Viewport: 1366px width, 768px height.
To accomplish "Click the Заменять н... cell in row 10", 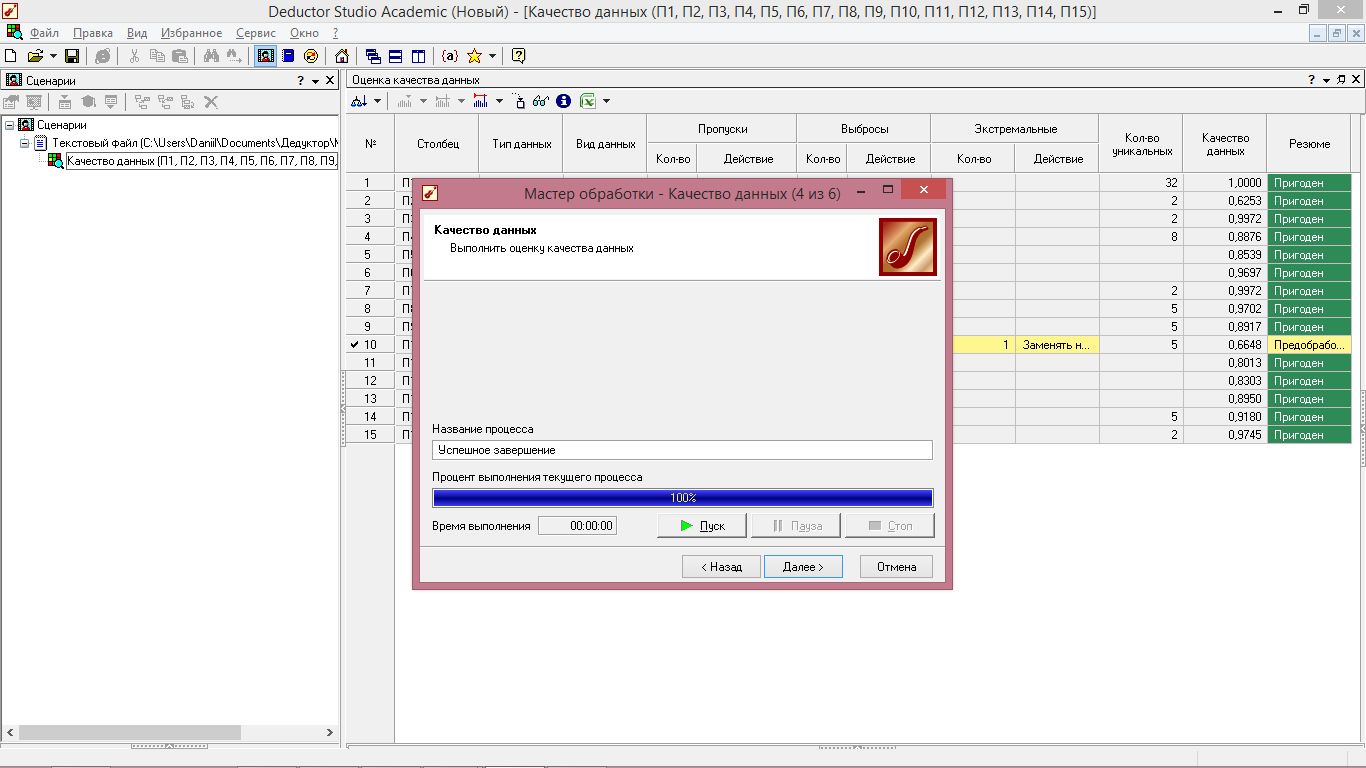I will (x=1058, y=345).
